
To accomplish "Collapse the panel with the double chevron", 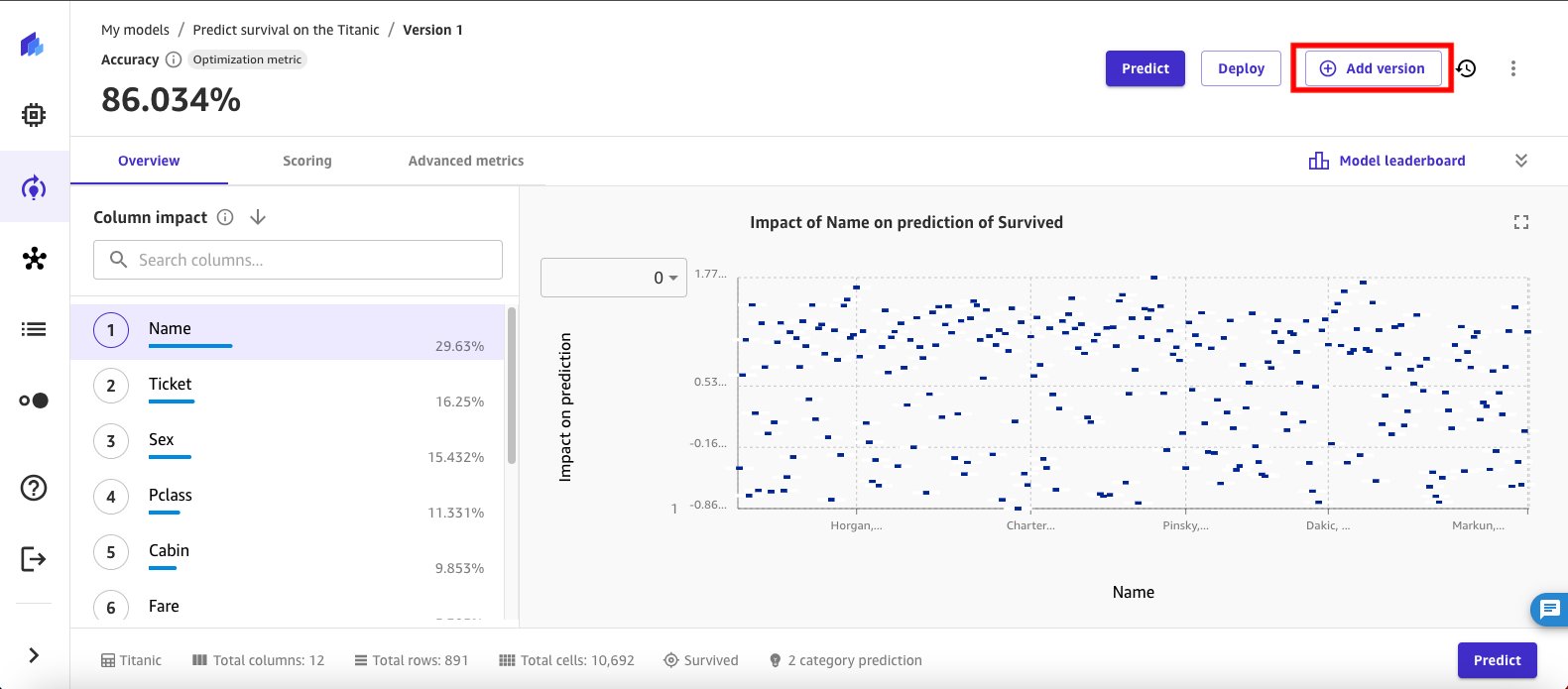I will point(1521,161).
